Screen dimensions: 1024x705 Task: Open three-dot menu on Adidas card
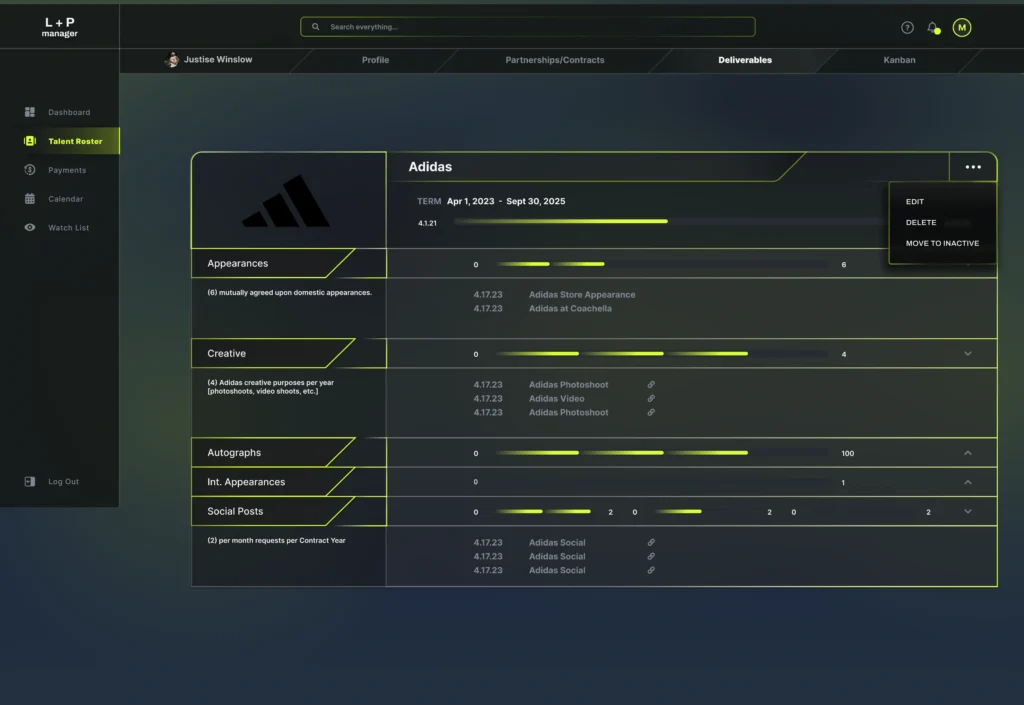coord(973,167)
